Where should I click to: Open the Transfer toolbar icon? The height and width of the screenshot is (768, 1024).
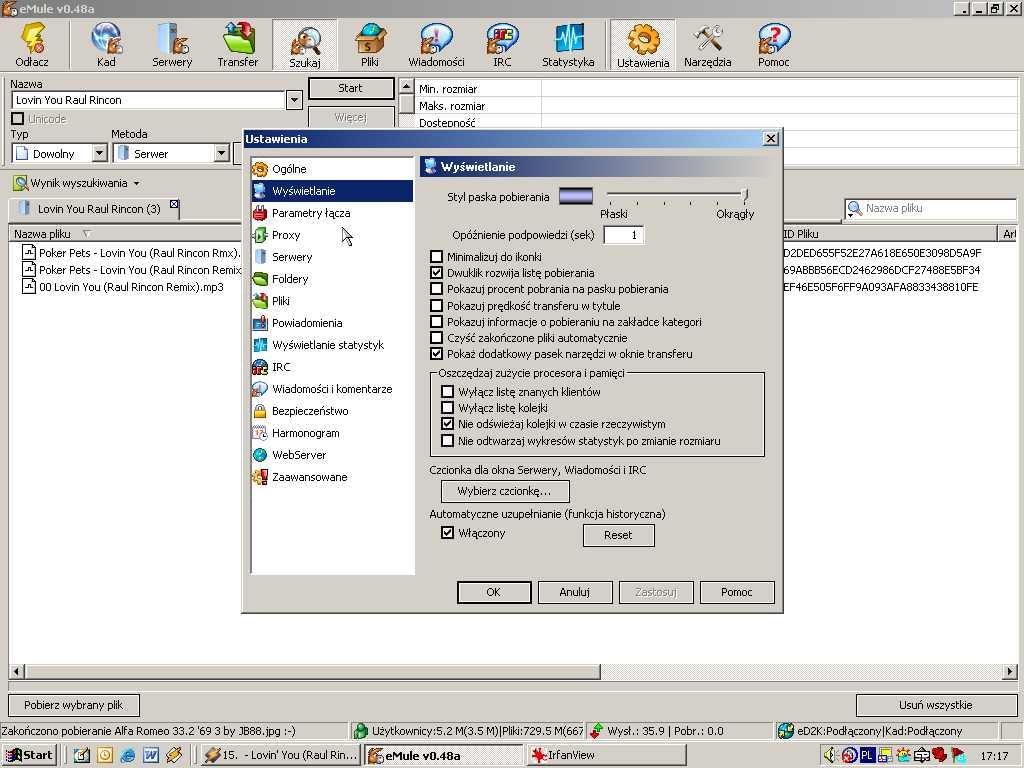[238, 45]
